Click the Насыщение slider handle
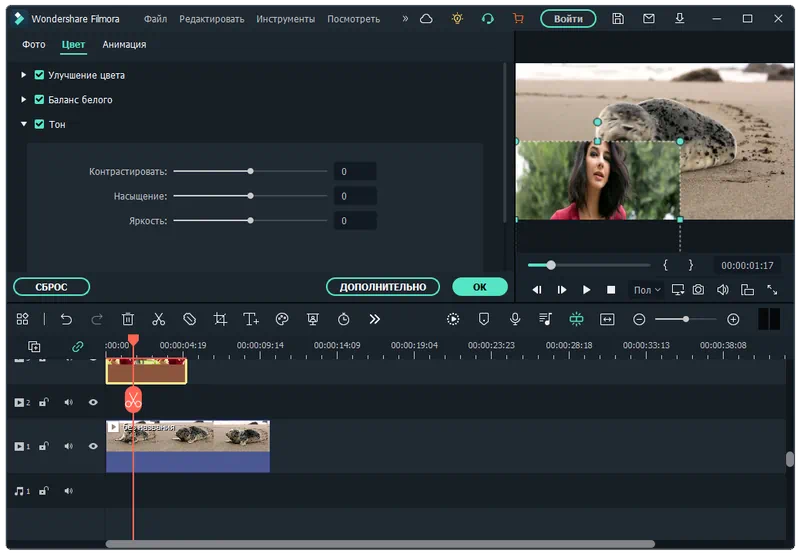This screenshot has width=800, height=554. click(x=250, y=196)
